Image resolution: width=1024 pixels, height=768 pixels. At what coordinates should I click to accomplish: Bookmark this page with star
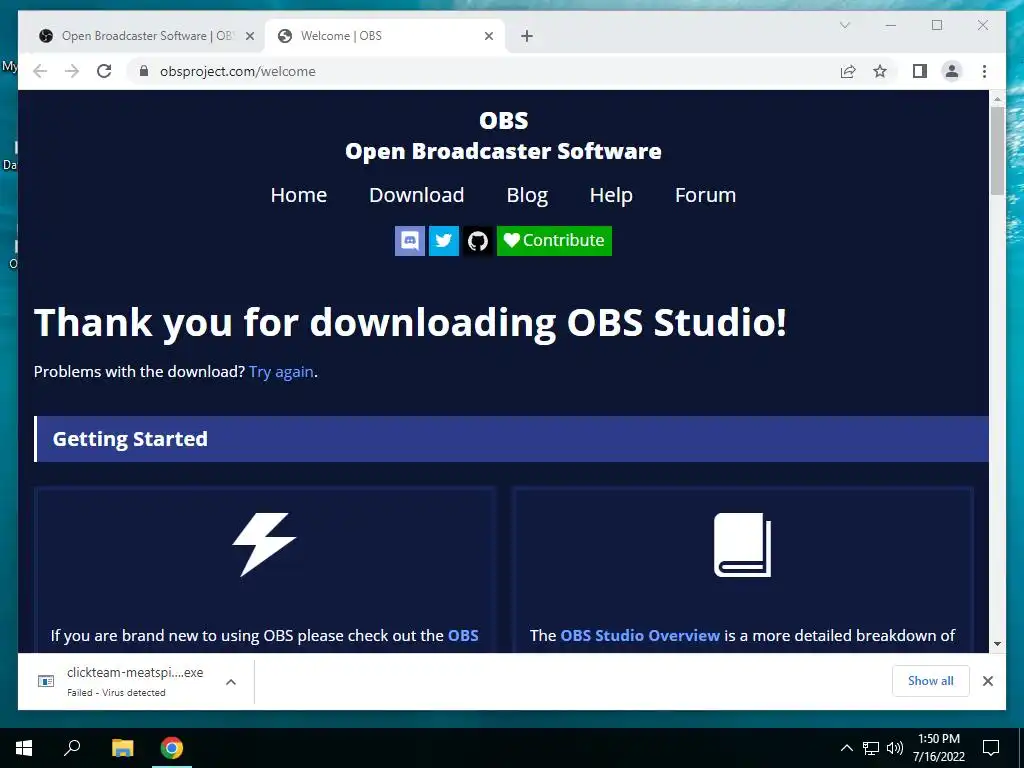tap(880, 71)
